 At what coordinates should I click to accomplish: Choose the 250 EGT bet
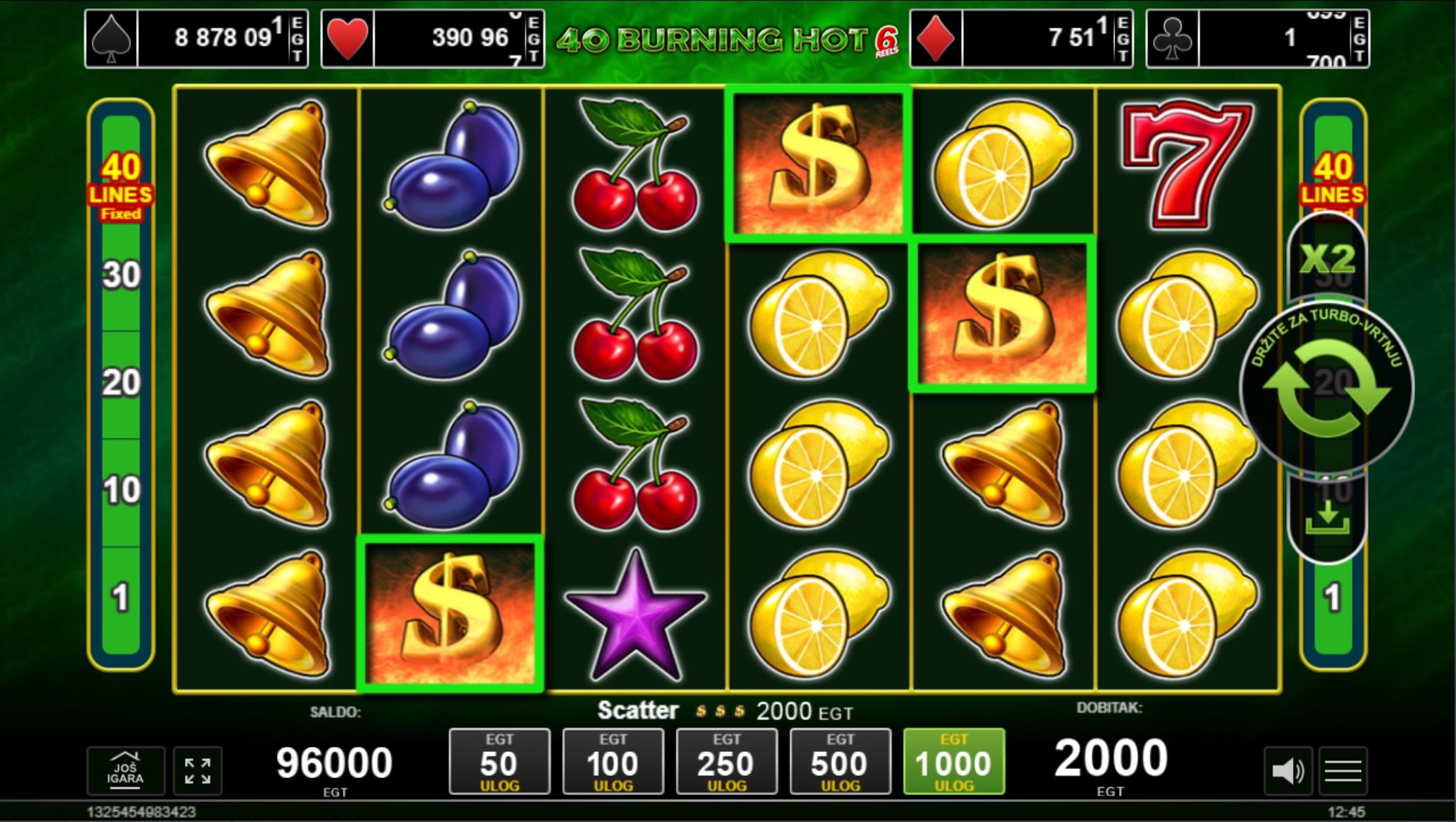click(727, 761)
